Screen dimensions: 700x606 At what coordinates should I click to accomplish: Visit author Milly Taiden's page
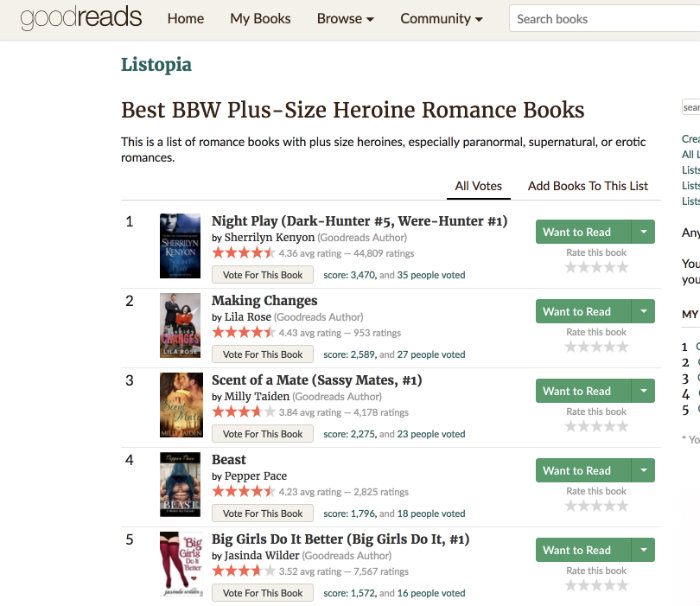[x=257, y=397]
